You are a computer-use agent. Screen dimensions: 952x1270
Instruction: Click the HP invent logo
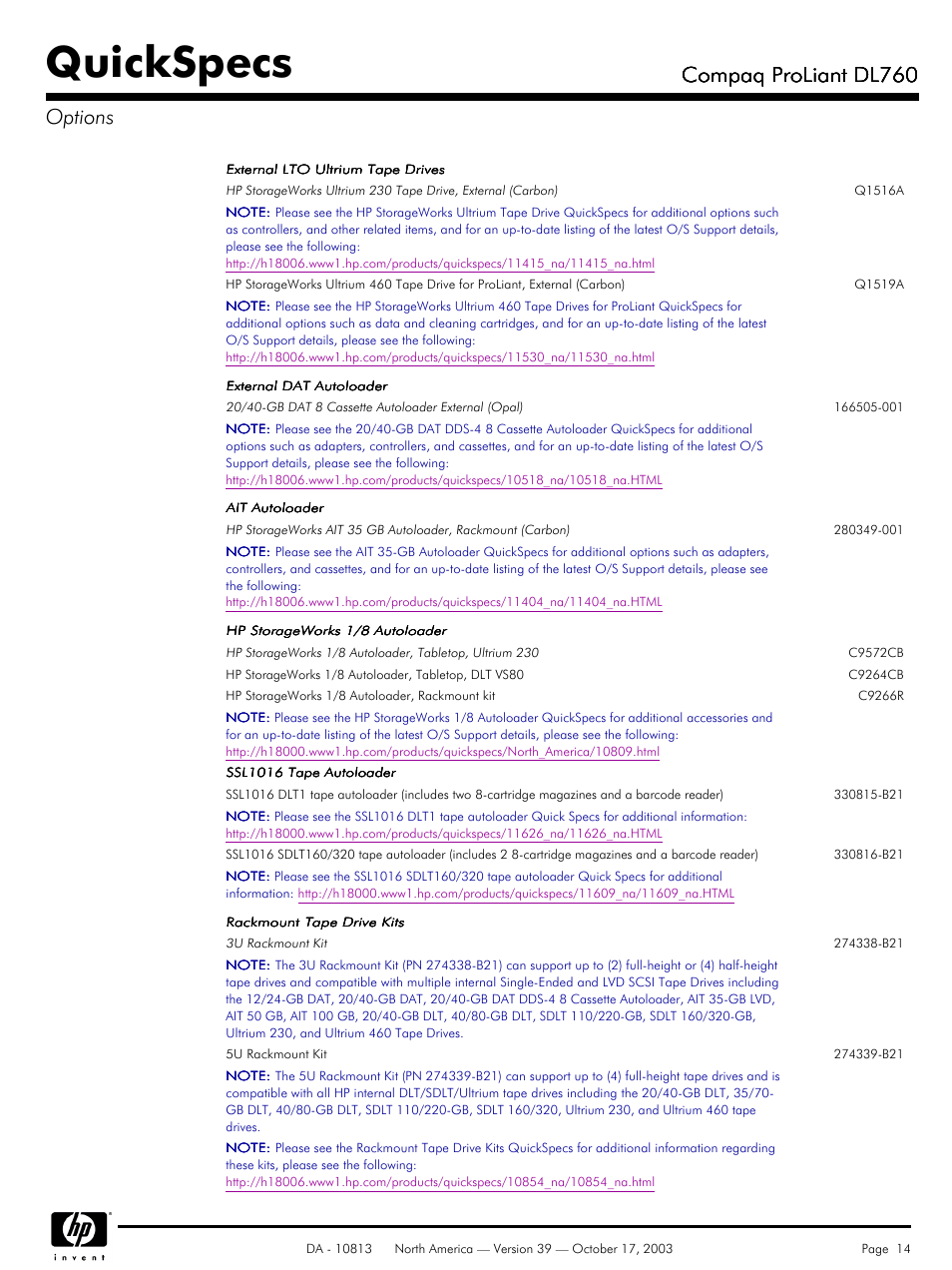pyautogui.click(x=80, y=1236)
